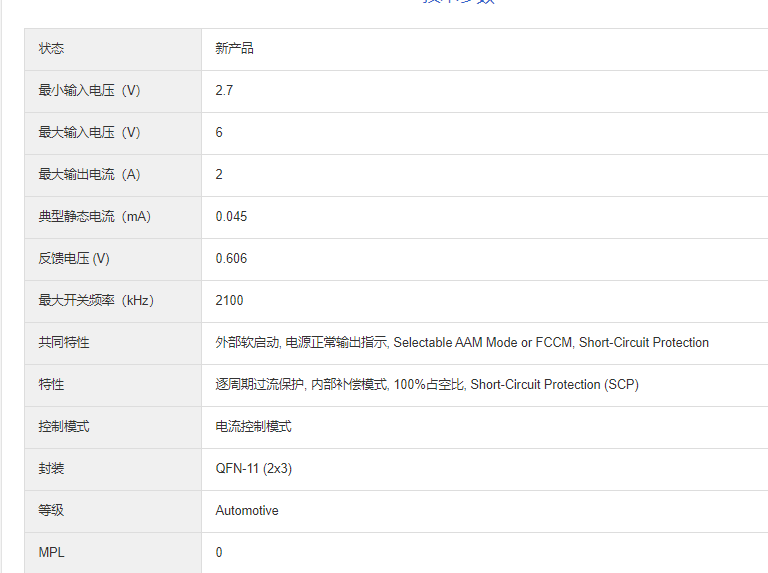The height and width of the screenshot is (573, 768).
Task: Click the 最大开关频率 (kHz) label
Action: [96, 300]
